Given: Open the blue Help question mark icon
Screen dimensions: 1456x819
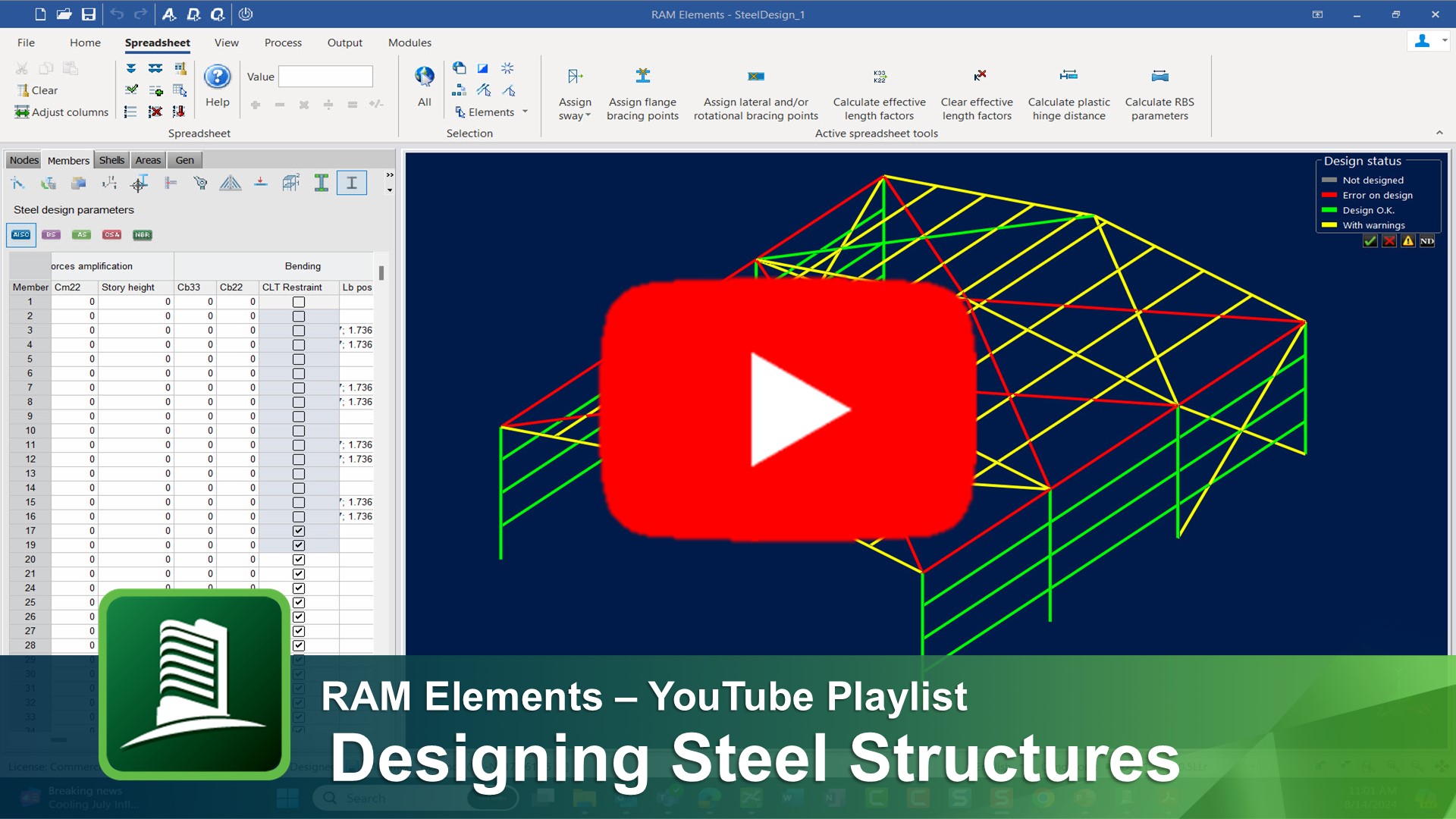Looking at the screenshot, I should (x=217, y=76).
